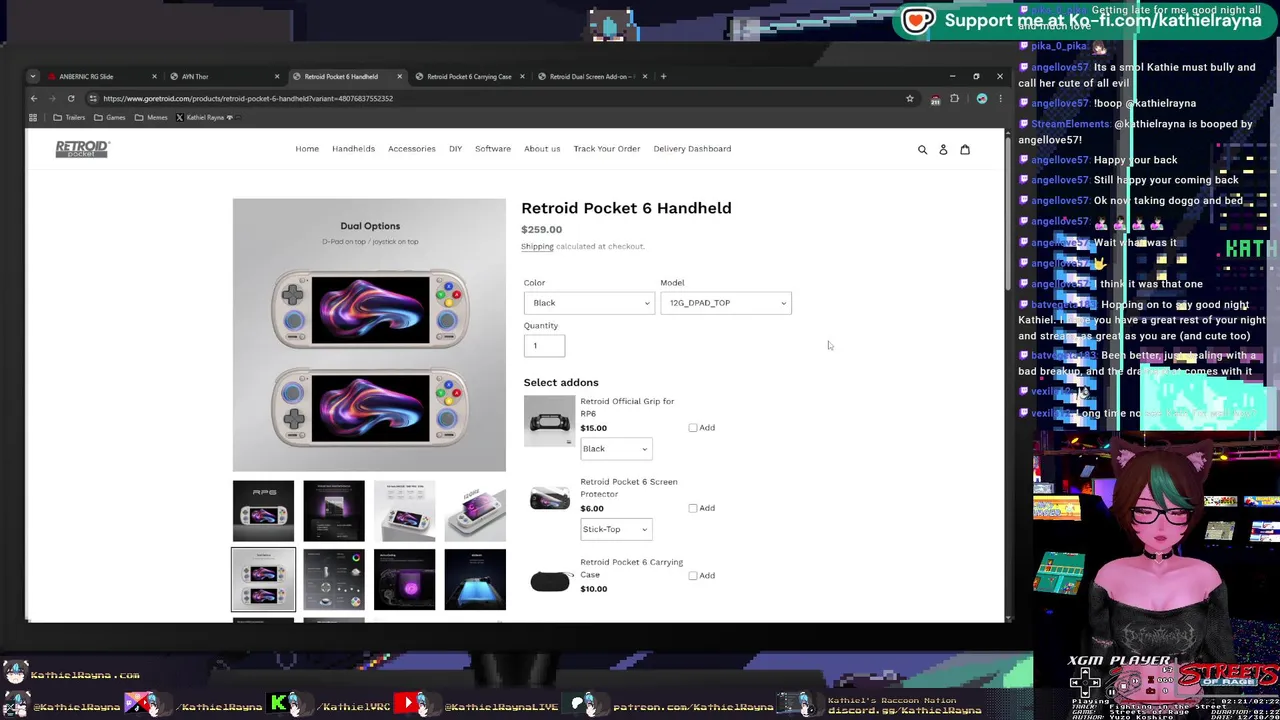The height and width of the screenshot is (720, 1280).
Task: Reload the current page
Action: click(71, 98)
